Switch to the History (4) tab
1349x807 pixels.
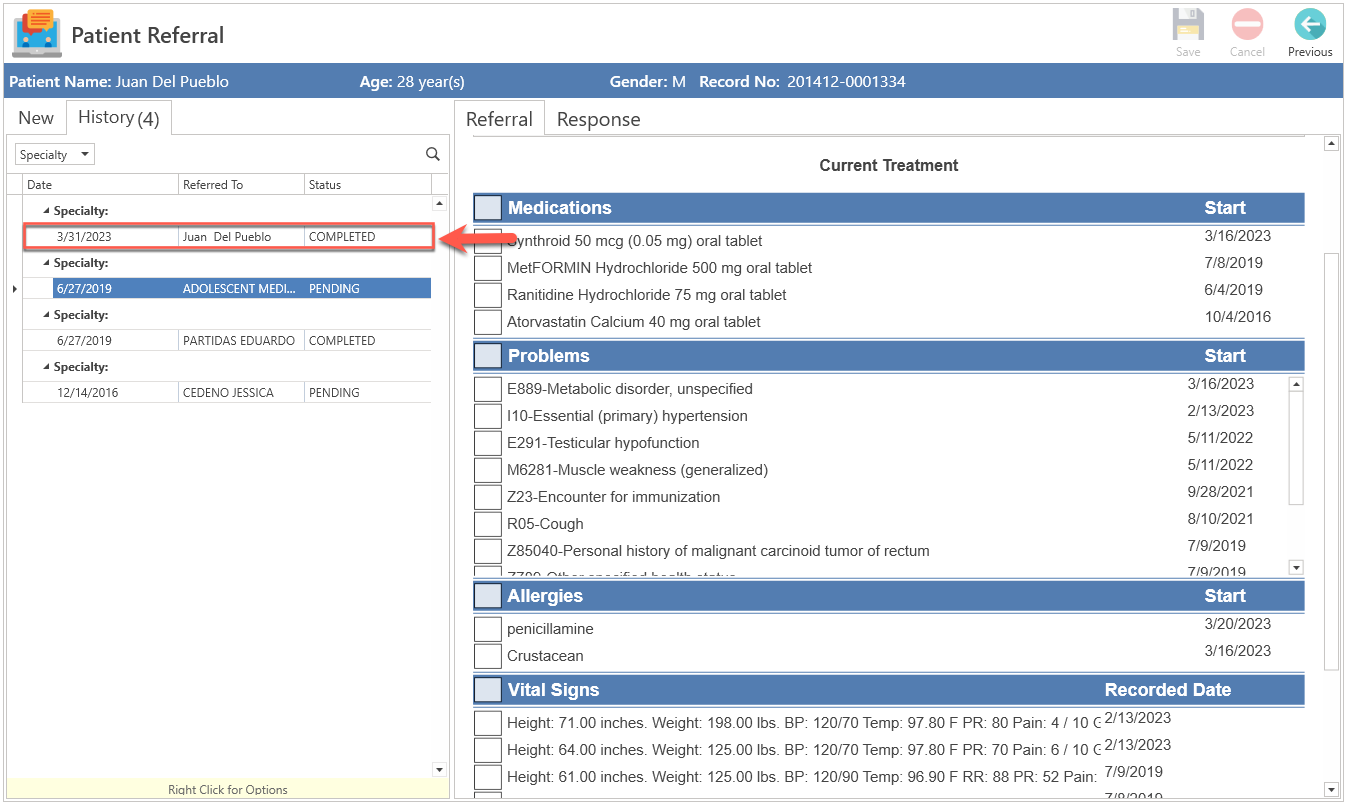click(x=119, y=118)
